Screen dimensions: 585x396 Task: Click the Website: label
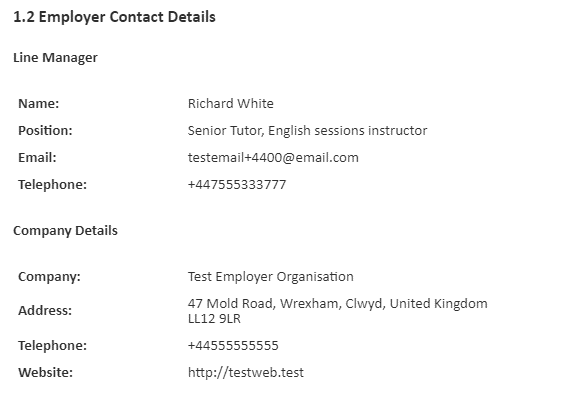click(46, 372)
